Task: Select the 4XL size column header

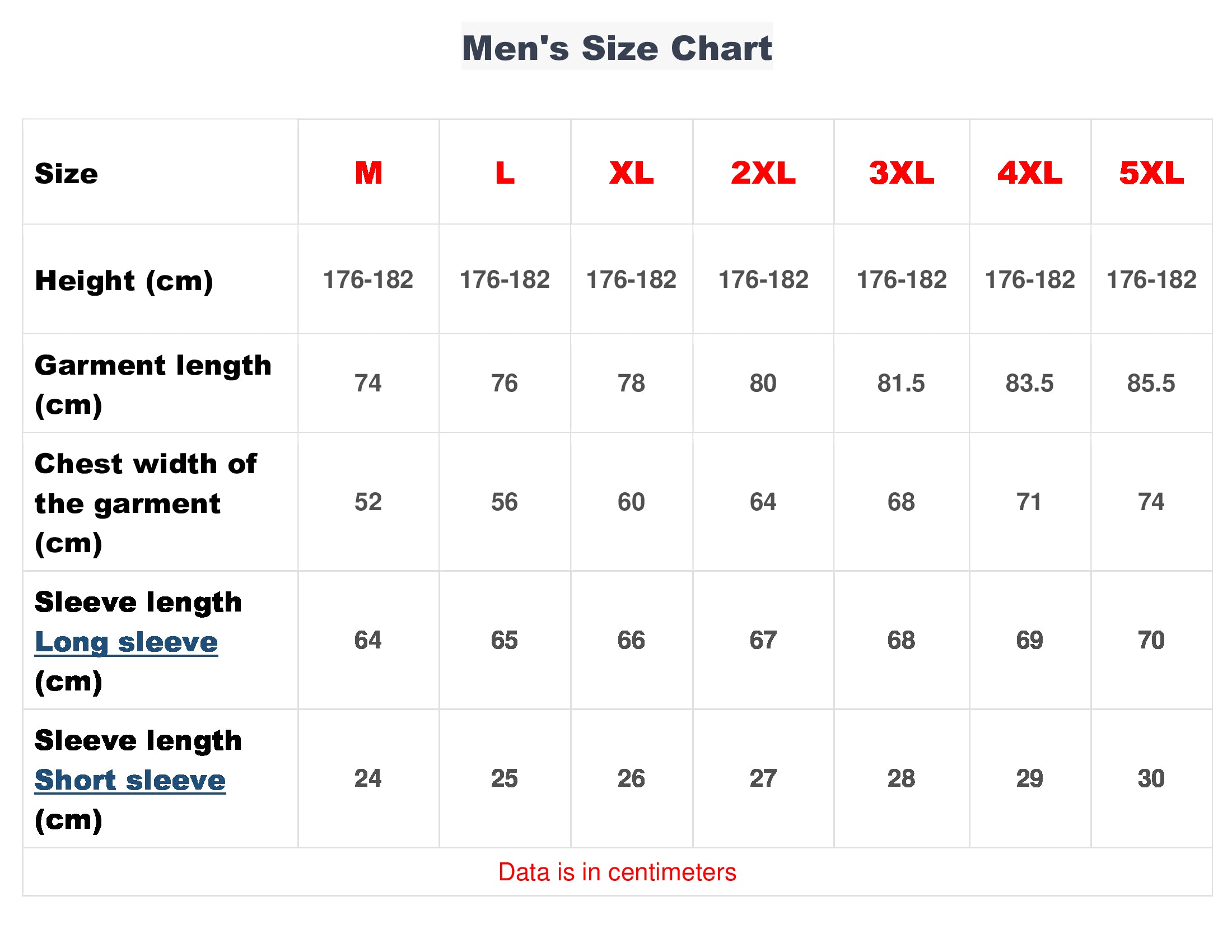Action: pyautogui.click(x=1029, y=173)
